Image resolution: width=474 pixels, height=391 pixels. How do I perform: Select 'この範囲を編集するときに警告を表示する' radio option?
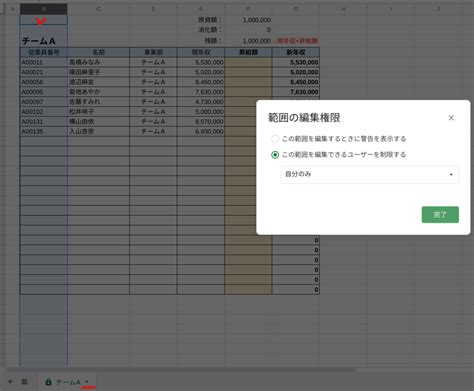275,139
